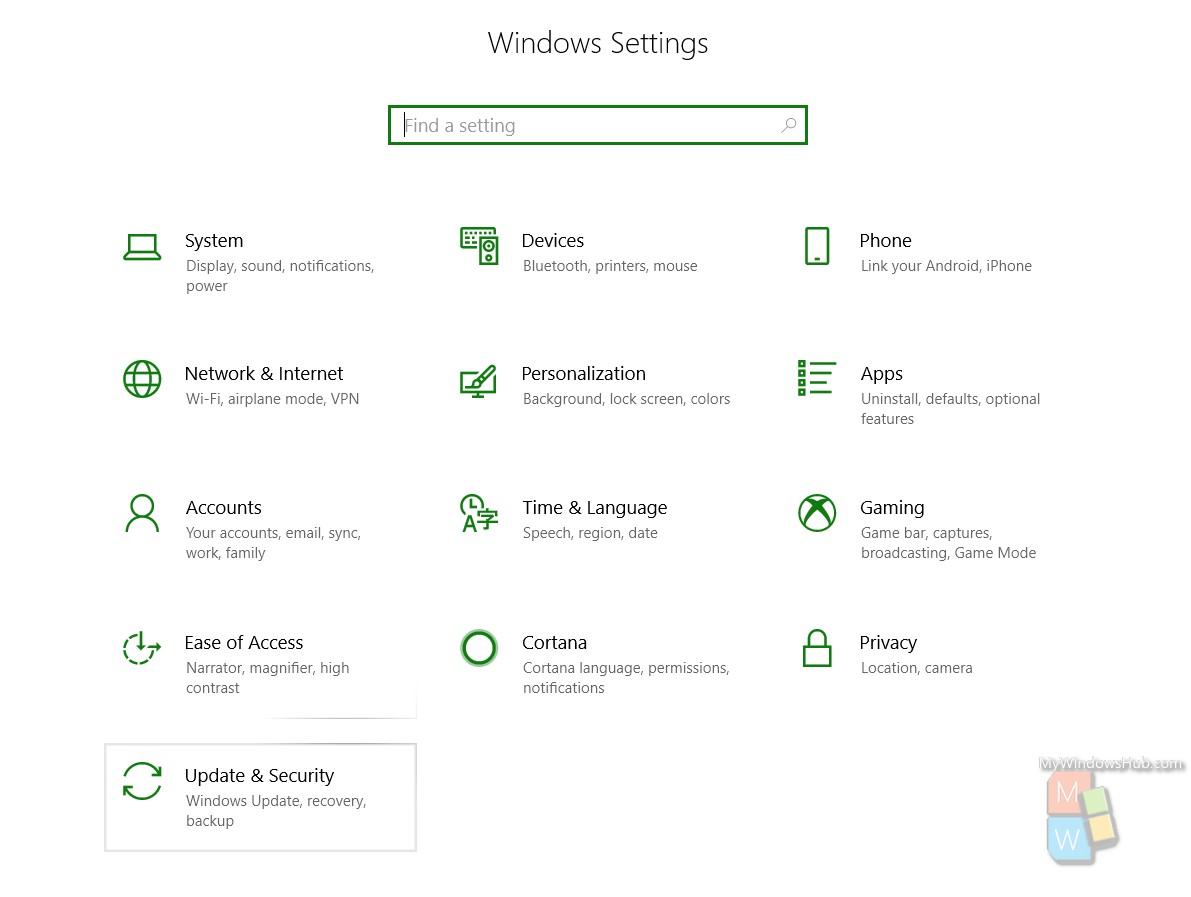
Task: Open the Network & Internet title
Action: 264,374
